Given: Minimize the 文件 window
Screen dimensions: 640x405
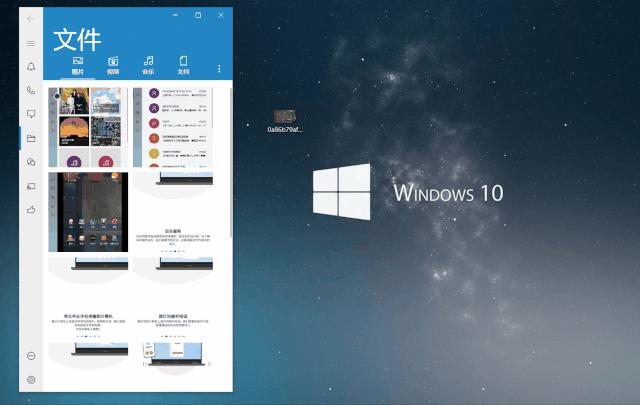Looking at the screenshot, I should [175, 15].
